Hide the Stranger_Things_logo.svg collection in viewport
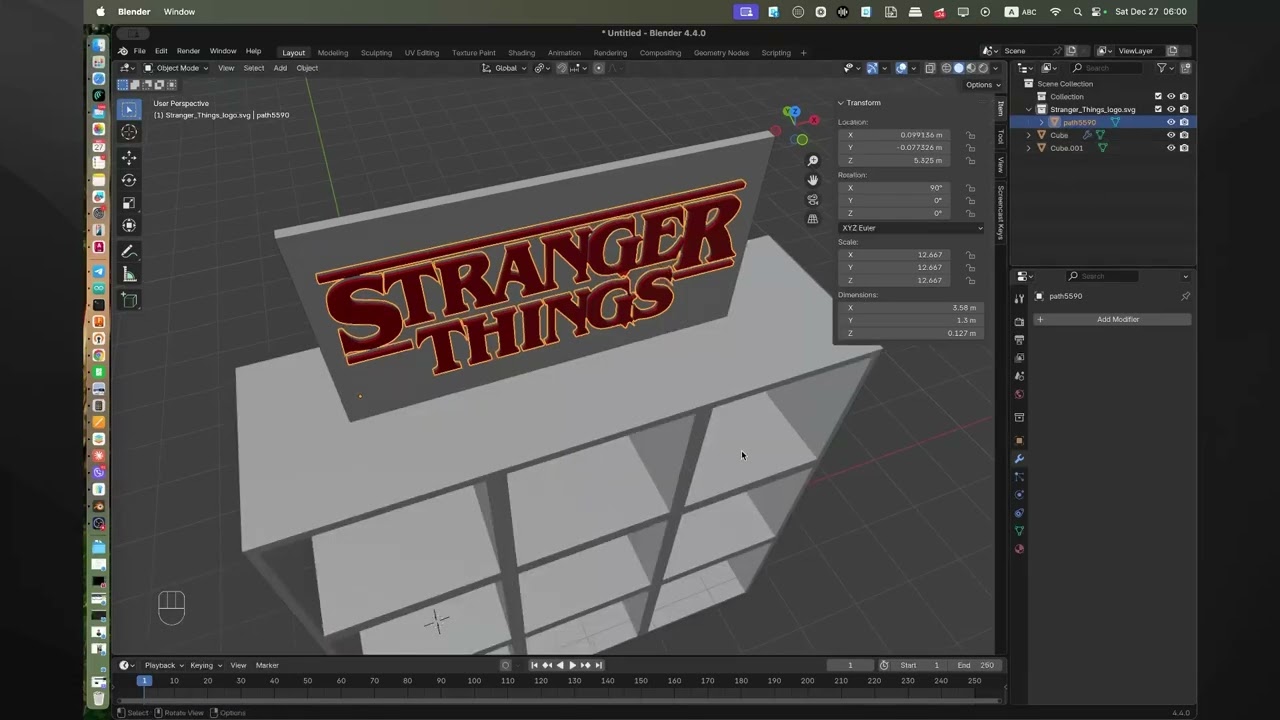 [x=1171, y=109]
